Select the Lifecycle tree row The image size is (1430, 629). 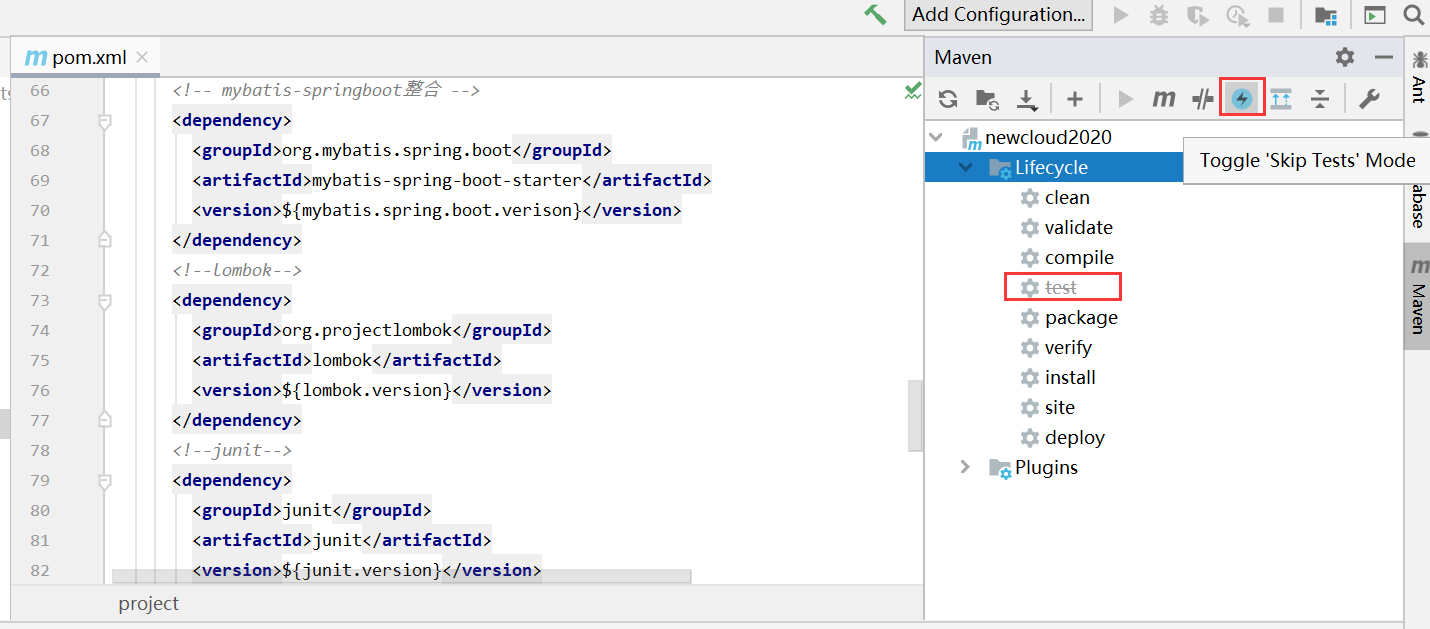click(x=1054, y=167)
